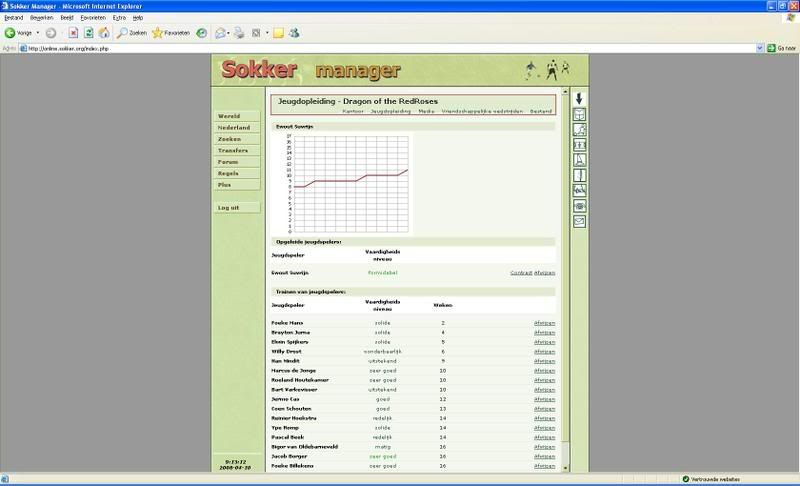Click the trusted sites status bar indicator

(x=711, y=479)
